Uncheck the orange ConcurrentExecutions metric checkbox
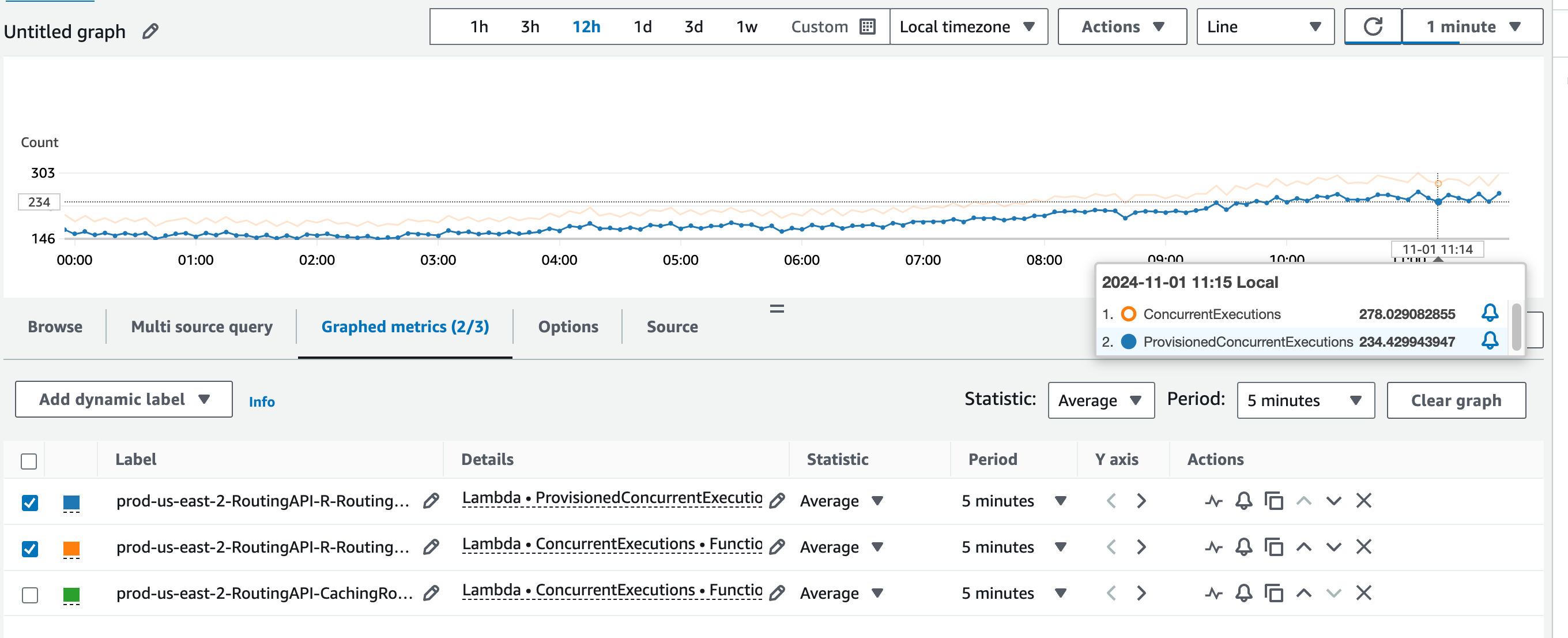This screenshot has height=638, width=1568. coord(29,549)
